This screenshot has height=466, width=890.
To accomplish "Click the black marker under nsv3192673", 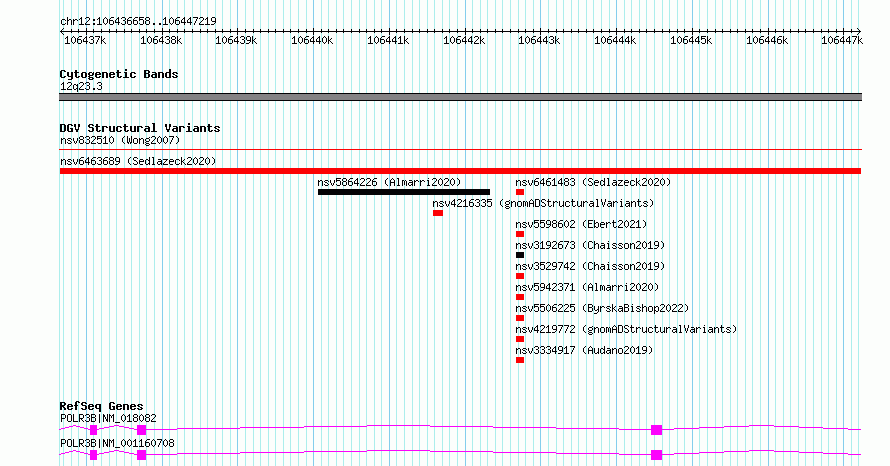I will pyautogui.click(x=520, y=255).
